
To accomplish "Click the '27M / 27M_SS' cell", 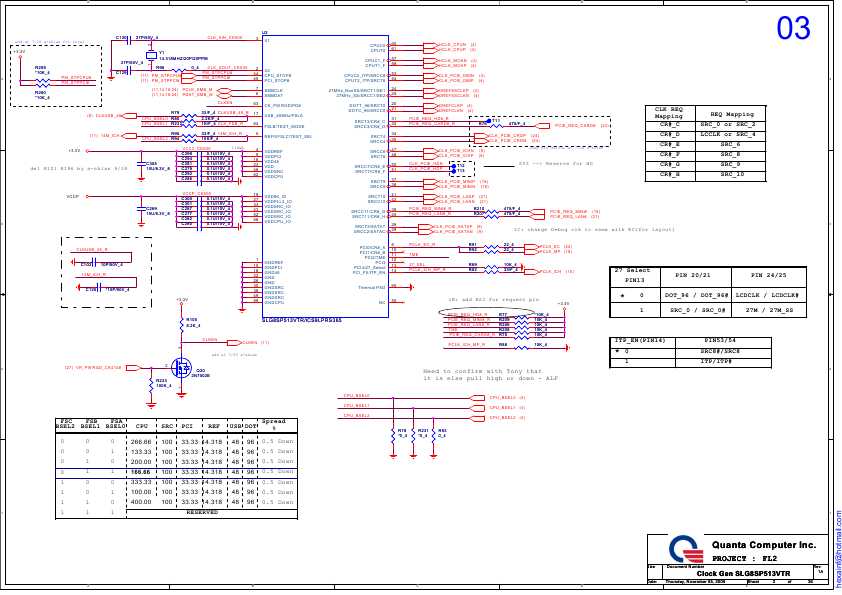I will click(x=768, y=310).
